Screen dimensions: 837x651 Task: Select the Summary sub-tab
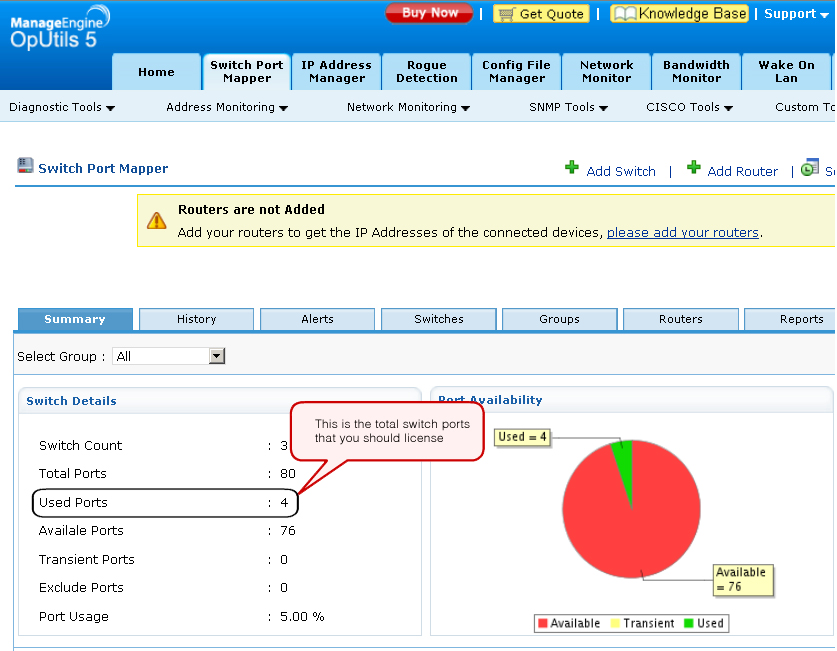pos(75,319)
